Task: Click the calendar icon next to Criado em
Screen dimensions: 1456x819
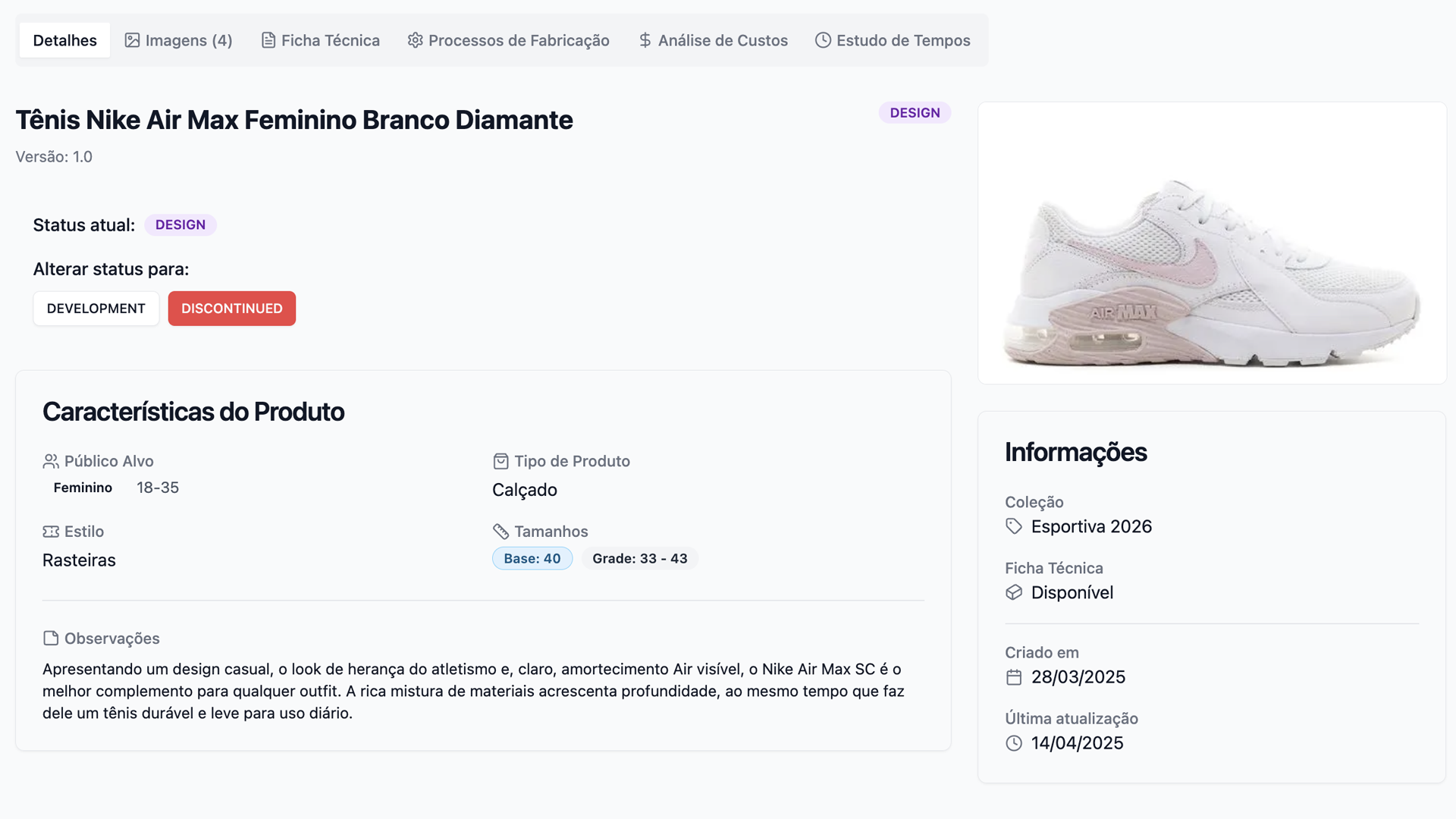Action: coord(1014,677)
